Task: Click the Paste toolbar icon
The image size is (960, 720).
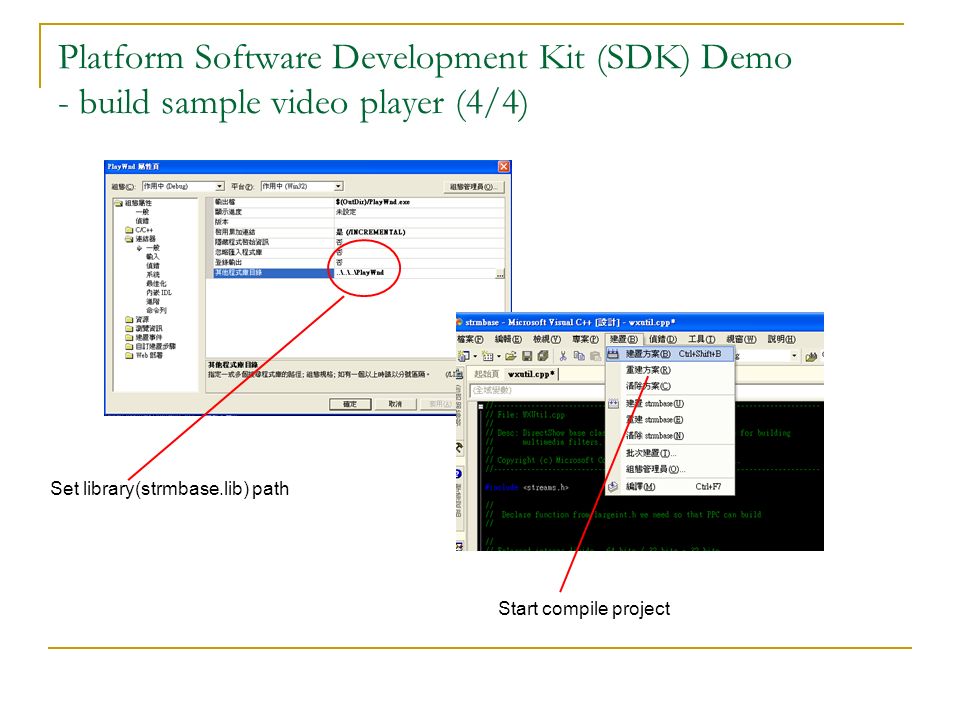Action: coord(595,356)
